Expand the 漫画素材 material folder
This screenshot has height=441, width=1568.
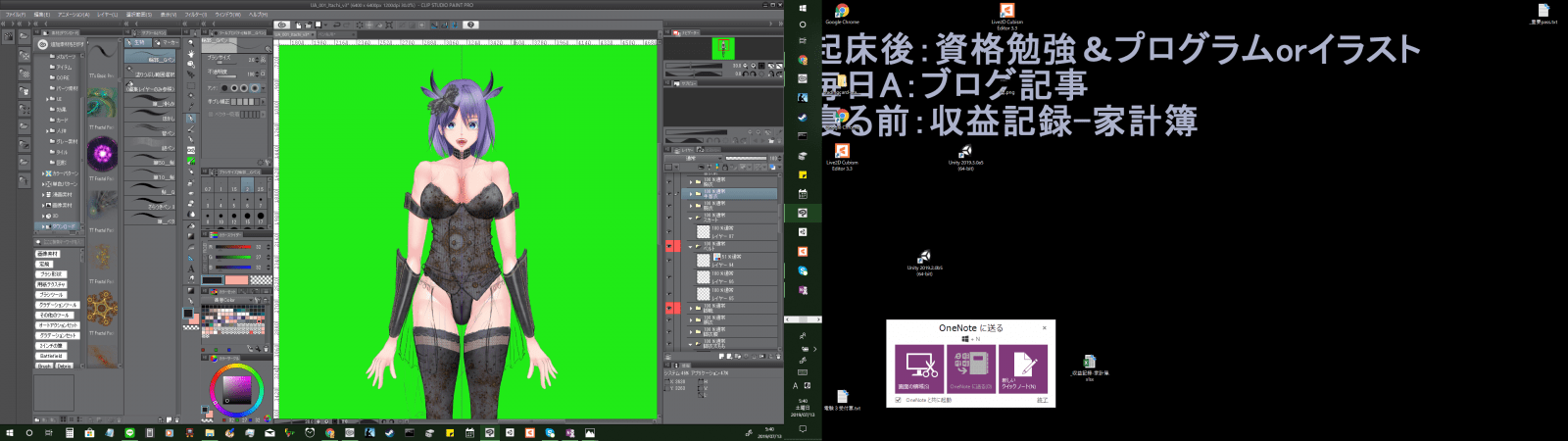click(x=43, y=194)
